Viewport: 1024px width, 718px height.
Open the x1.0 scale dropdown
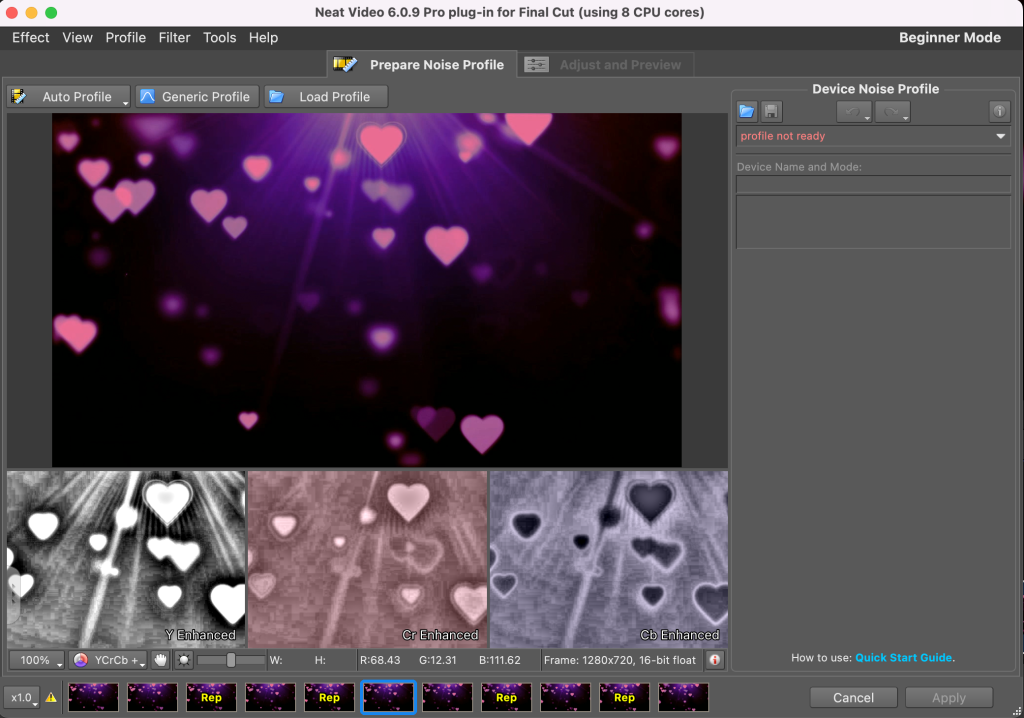22,698
